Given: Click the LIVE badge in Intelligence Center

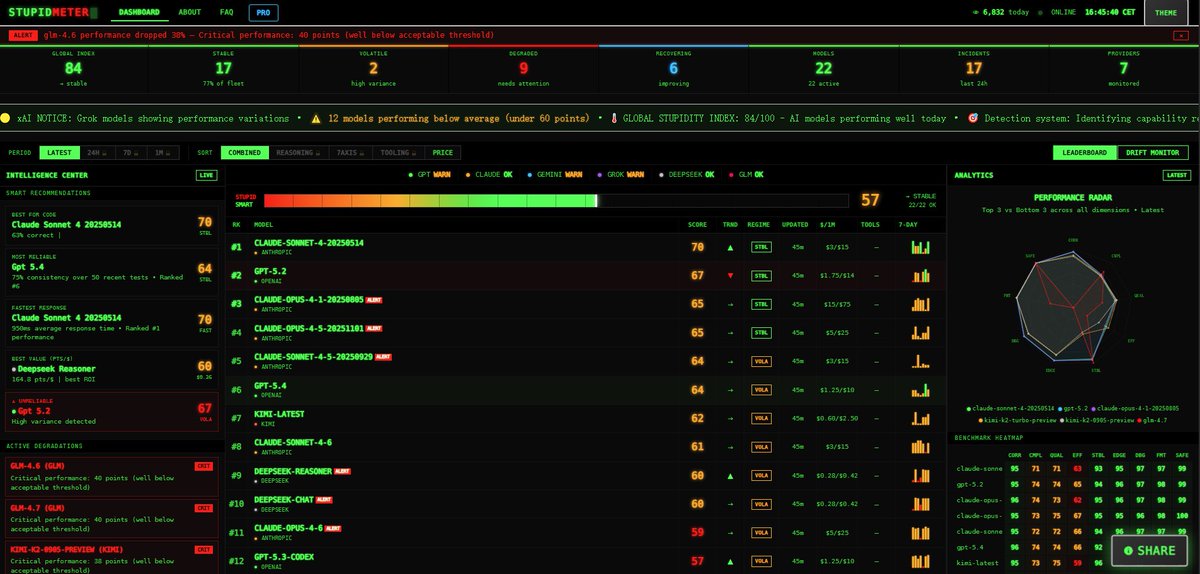Looking at the screenshot, I should (206, 175).
